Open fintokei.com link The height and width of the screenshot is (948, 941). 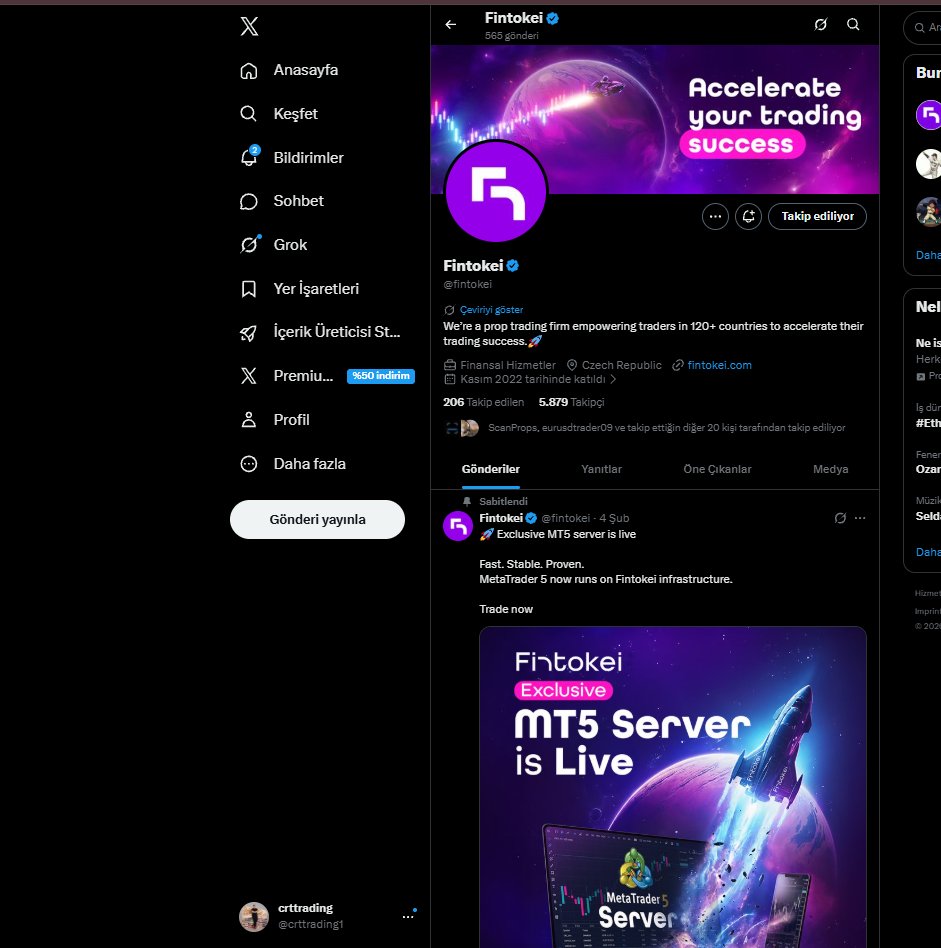pyautogui.click(x=719, y=365)
